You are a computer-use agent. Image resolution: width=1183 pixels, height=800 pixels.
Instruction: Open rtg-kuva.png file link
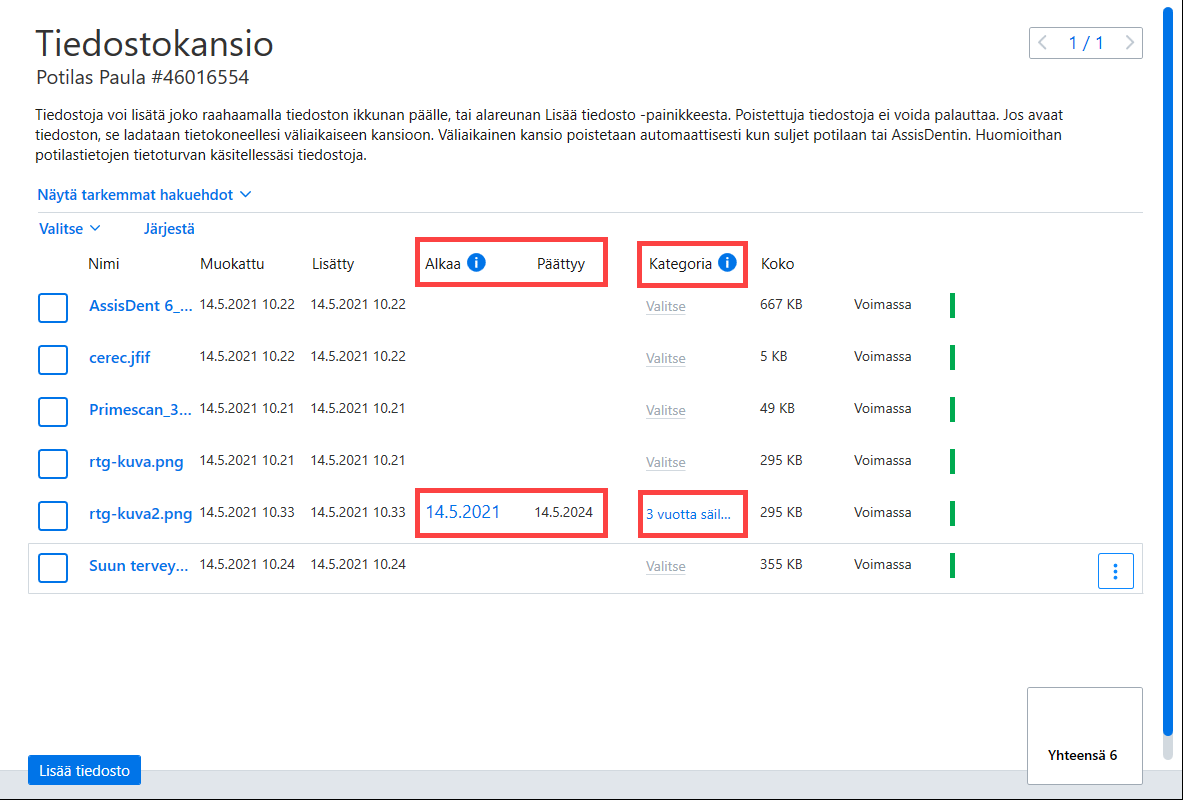pos(136,462)
